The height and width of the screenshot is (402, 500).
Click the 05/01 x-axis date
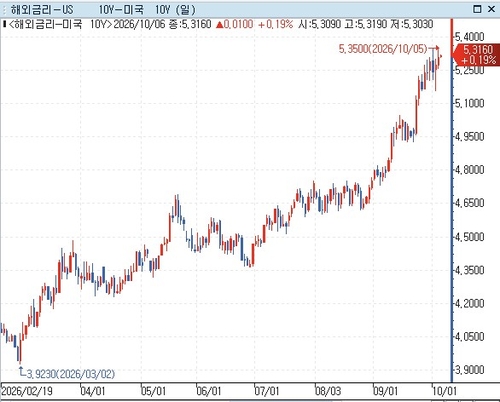coord(154,391)
